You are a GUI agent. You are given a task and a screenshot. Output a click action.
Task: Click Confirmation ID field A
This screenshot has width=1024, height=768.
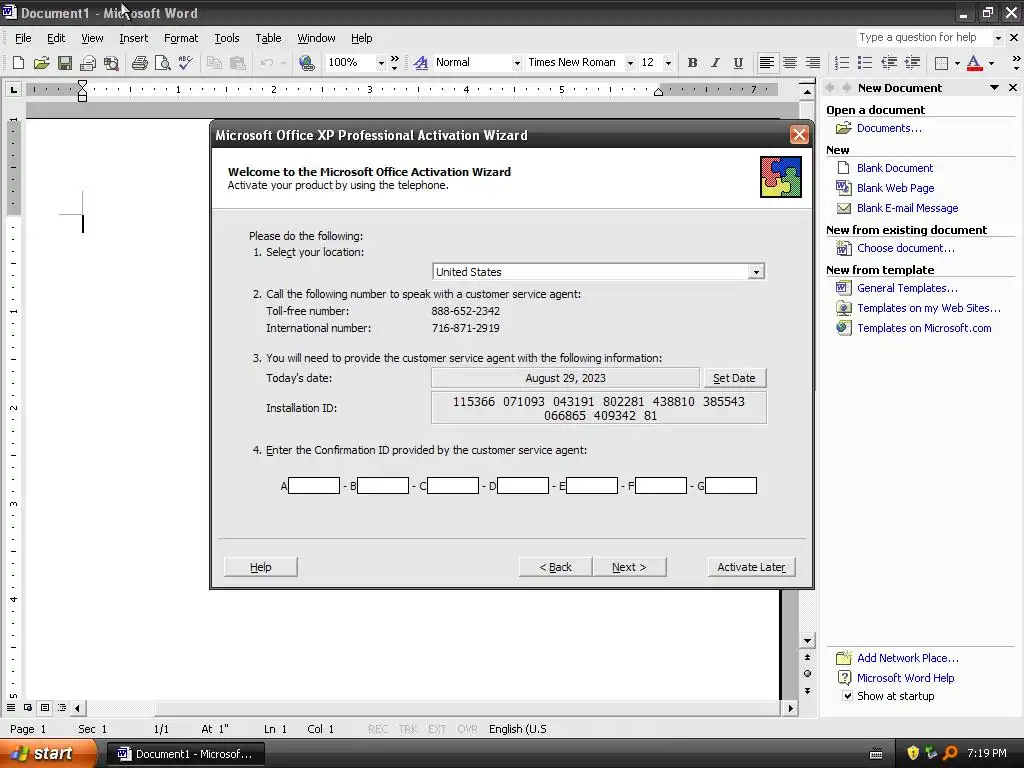click(x=314, y=485)
